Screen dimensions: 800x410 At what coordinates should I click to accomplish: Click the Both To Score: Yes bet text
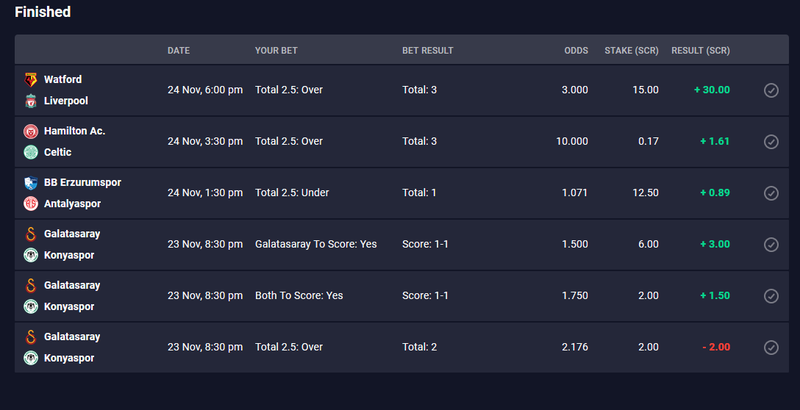tap(299, 295)
